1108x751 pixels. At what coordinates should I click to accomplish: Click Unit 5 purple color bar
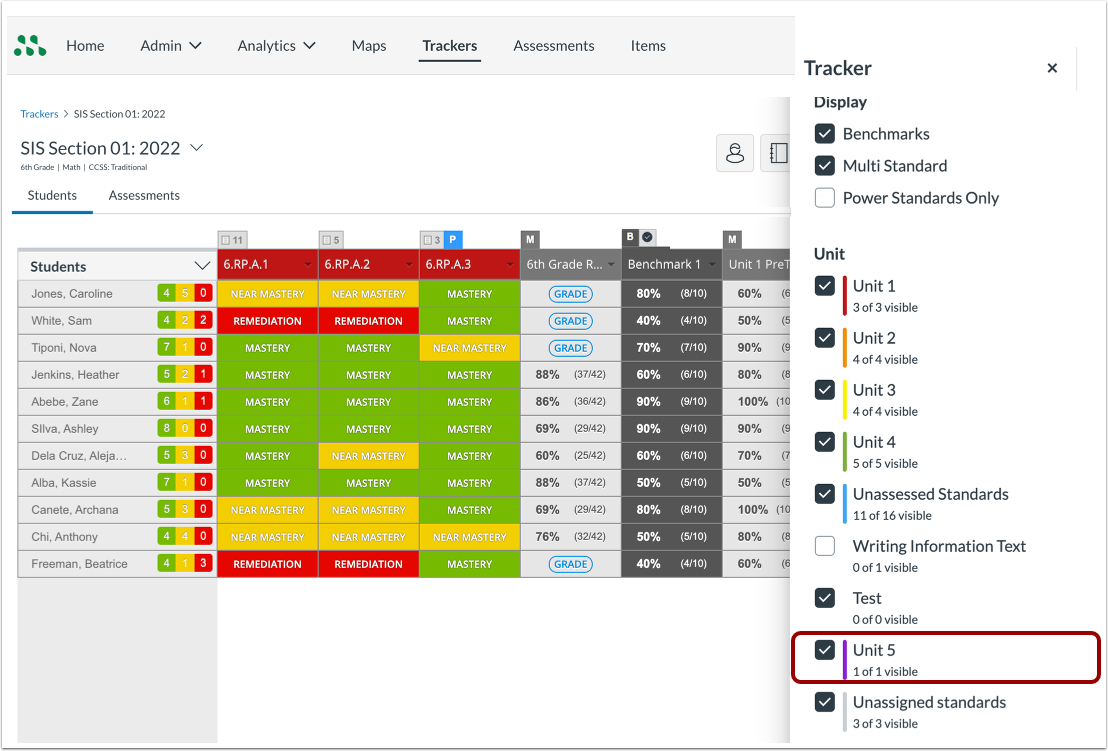tap(844, 660)
